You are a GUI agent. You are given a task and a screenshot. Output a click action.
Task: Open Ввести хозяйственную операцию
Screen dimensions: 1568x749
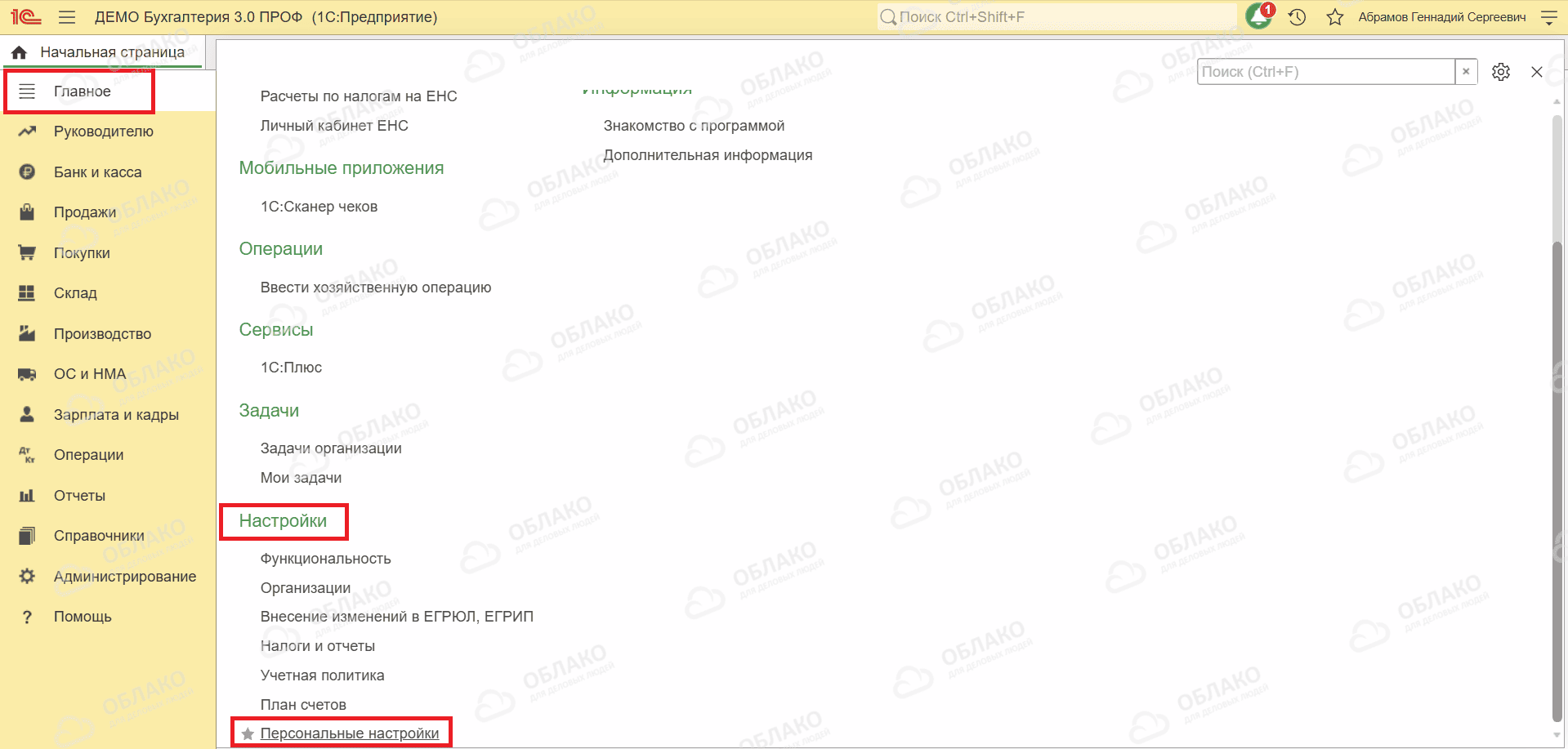(376, 288)
